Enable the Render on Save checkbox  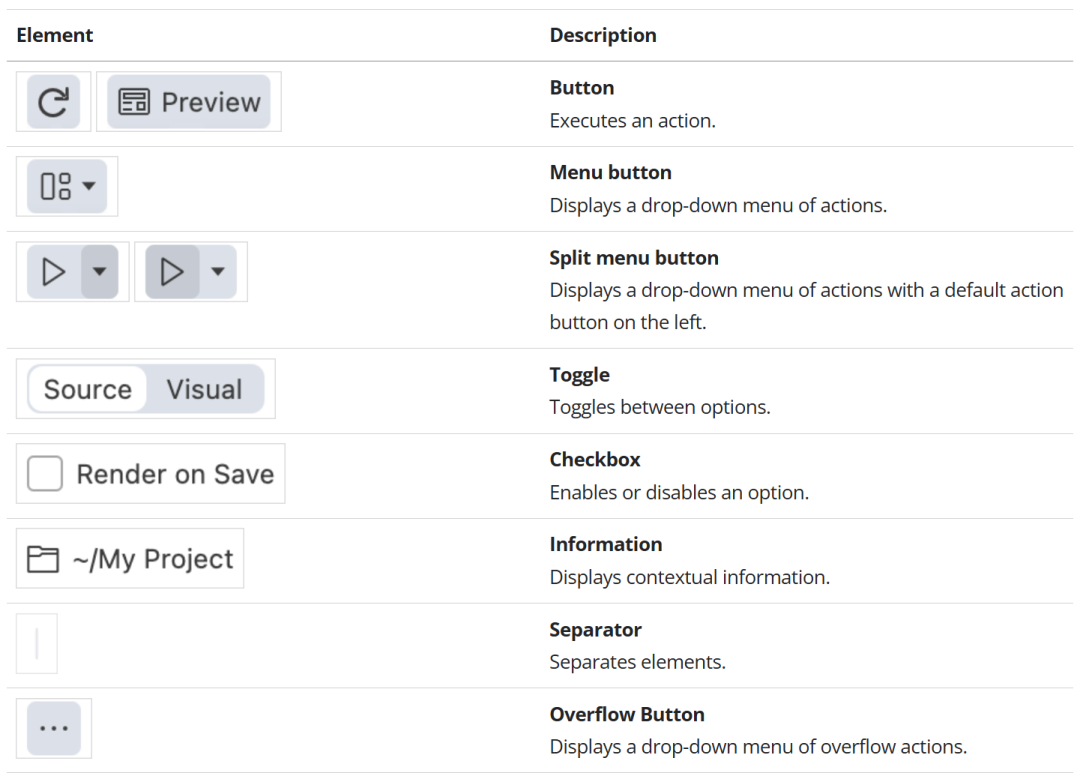(45, 474)
